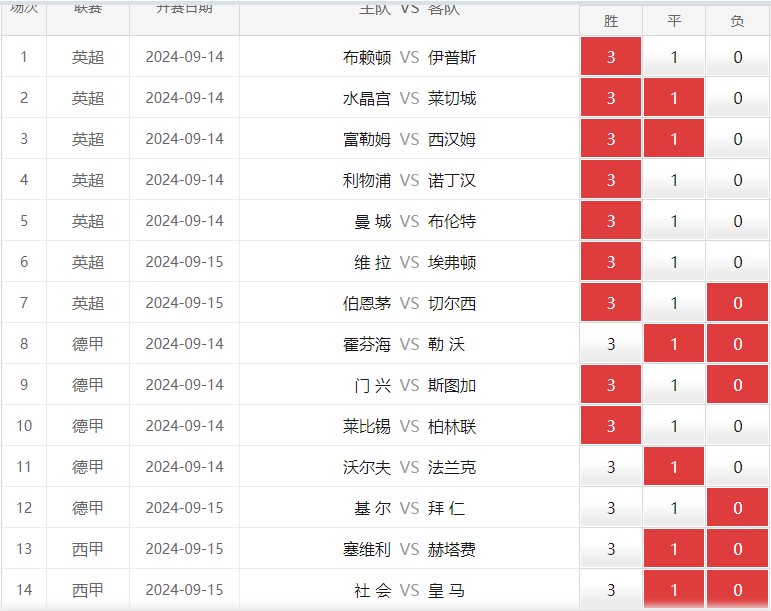Select win (3) for 塞维利 VS 赫塔费
The width and height of the screenshot is (771, 611).
tap(611, 548)
